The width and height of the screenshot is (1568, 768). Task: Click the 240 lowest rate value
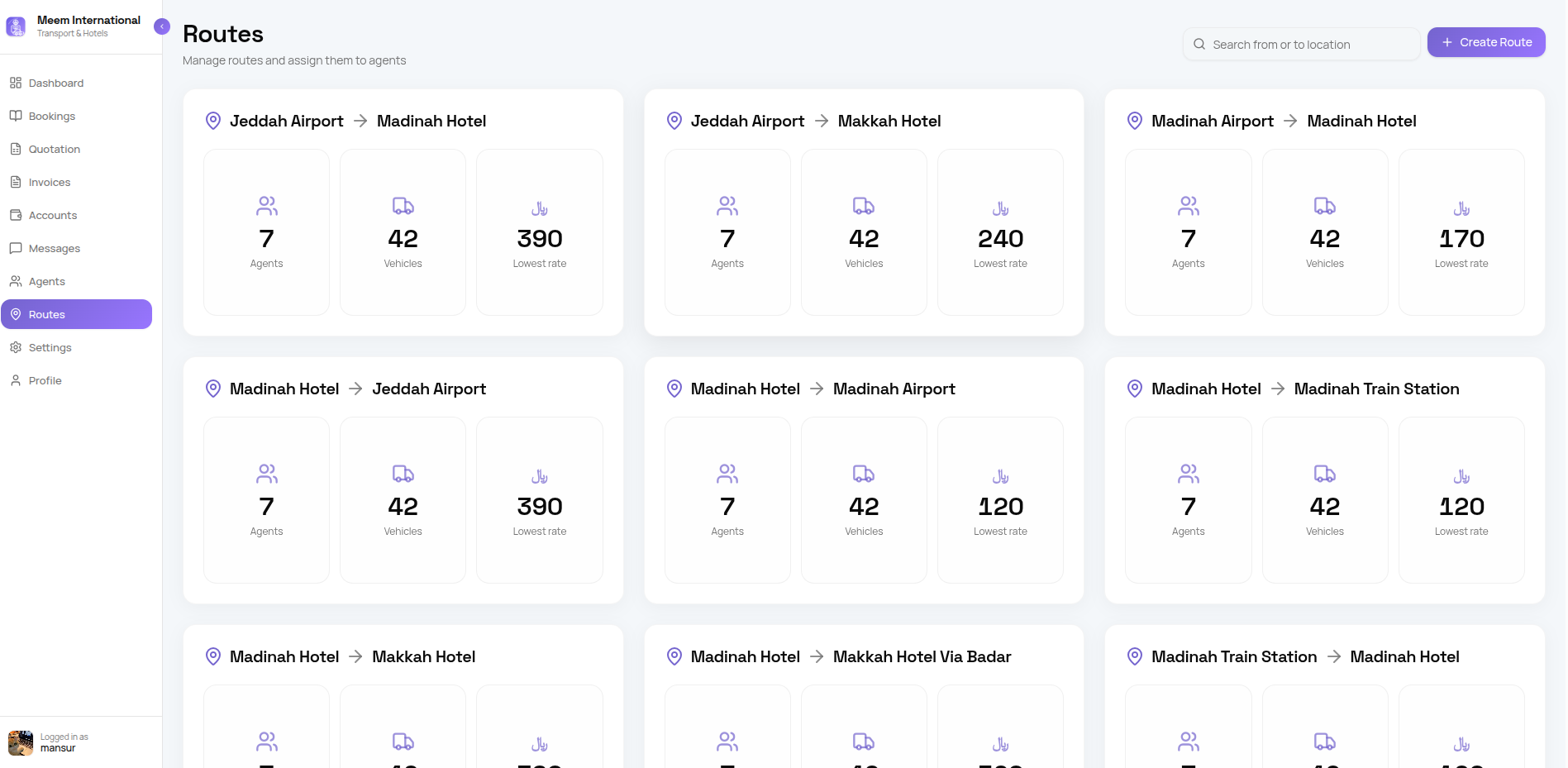click(1001, 238)
